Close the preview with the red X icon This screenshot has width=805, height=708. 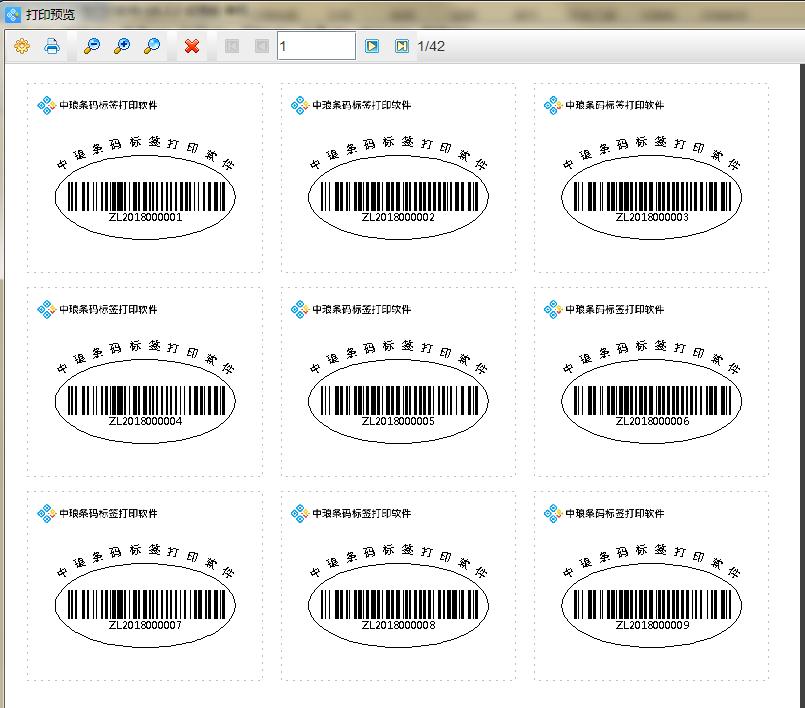click(x=192, y=46)
